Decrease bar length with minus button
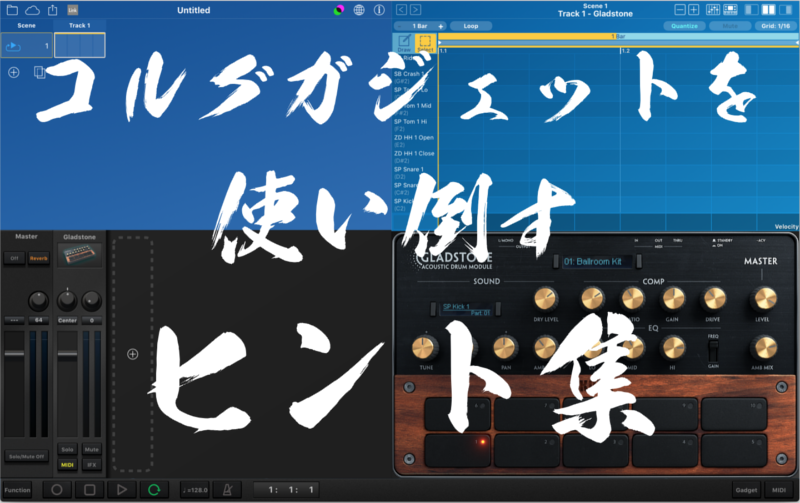Screen dimensions: 800x503 point(400,26)
